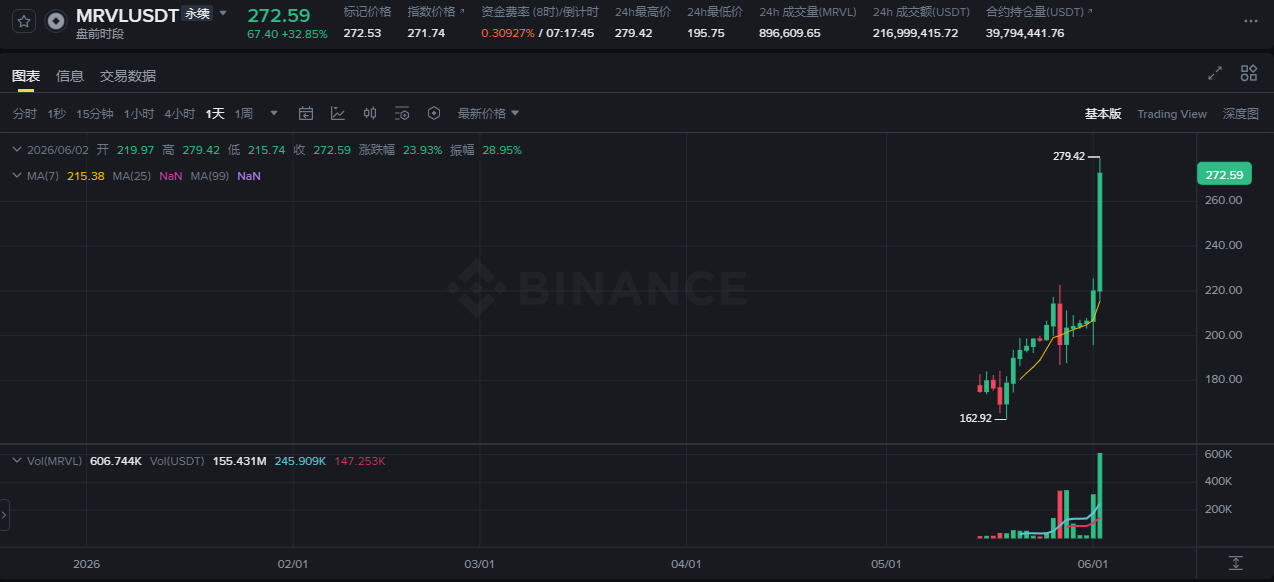Click the MA(99) indicator label
The width and height of the screenshot is (1274, 582).
(x=210, y=176)
